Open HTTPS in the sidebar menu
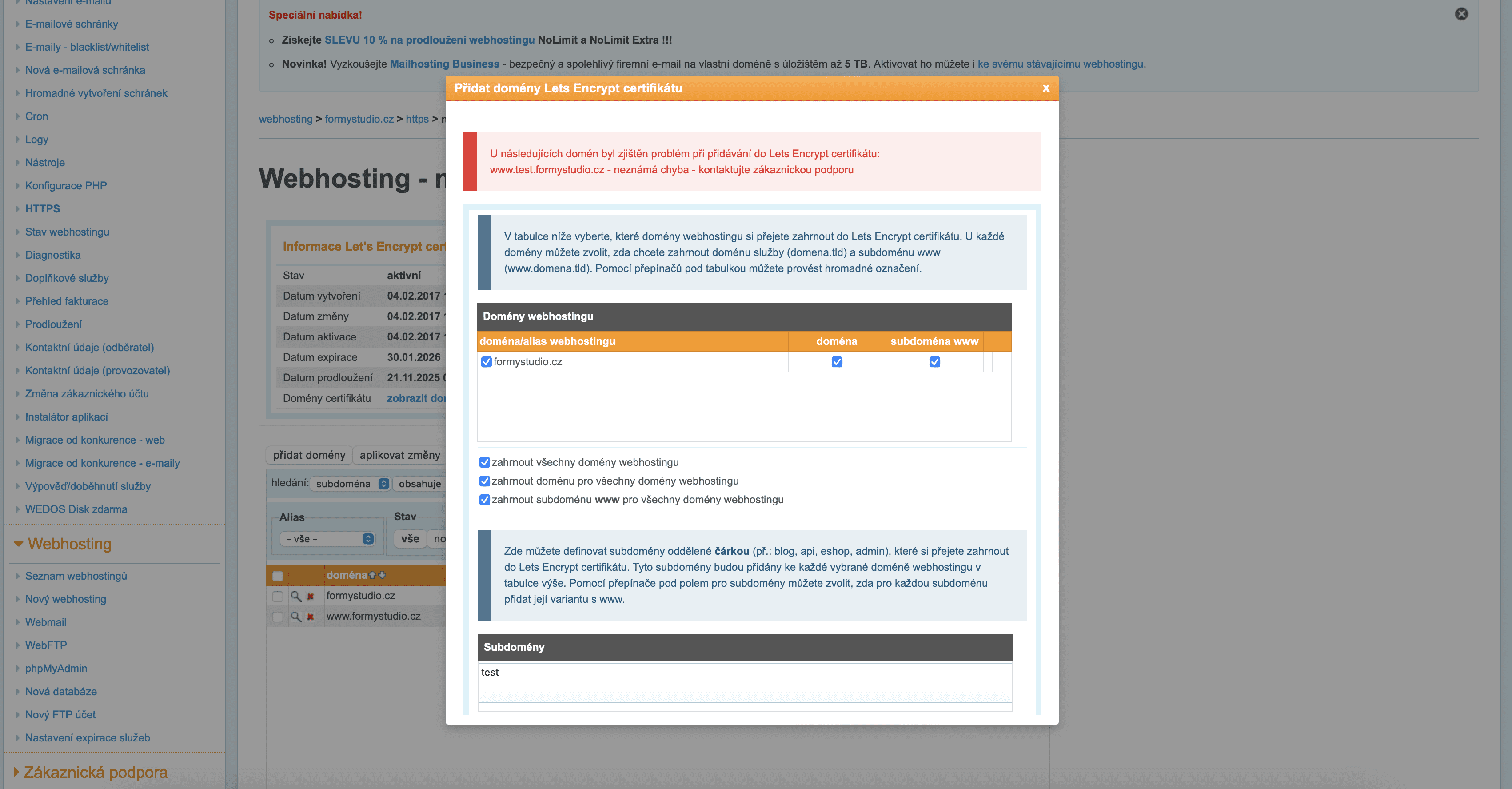1512x789 pixels. click(x=42, y=208)
